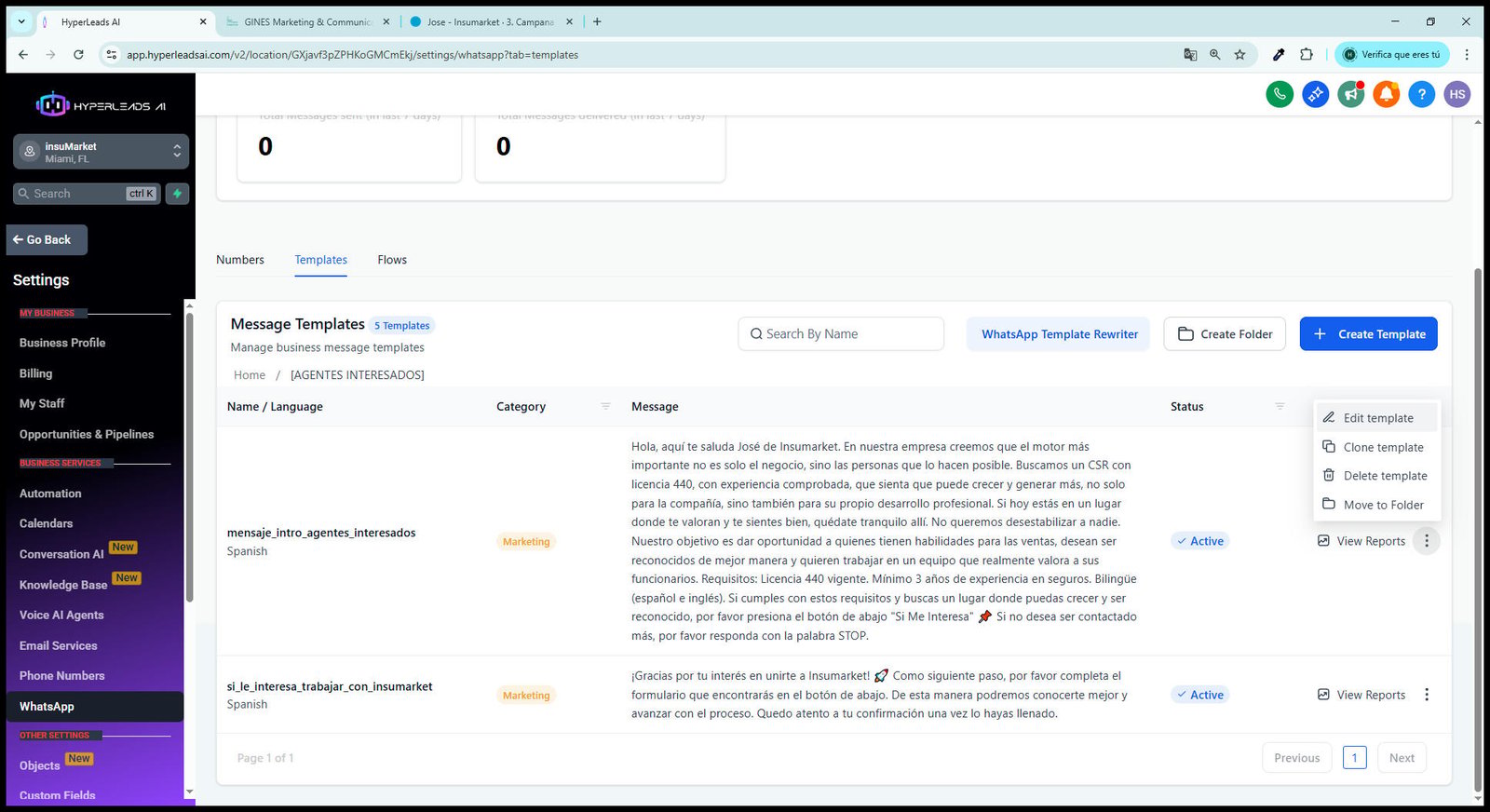Switch to the Flows tab
This screenshot has width=1490, height=812.
392,260
